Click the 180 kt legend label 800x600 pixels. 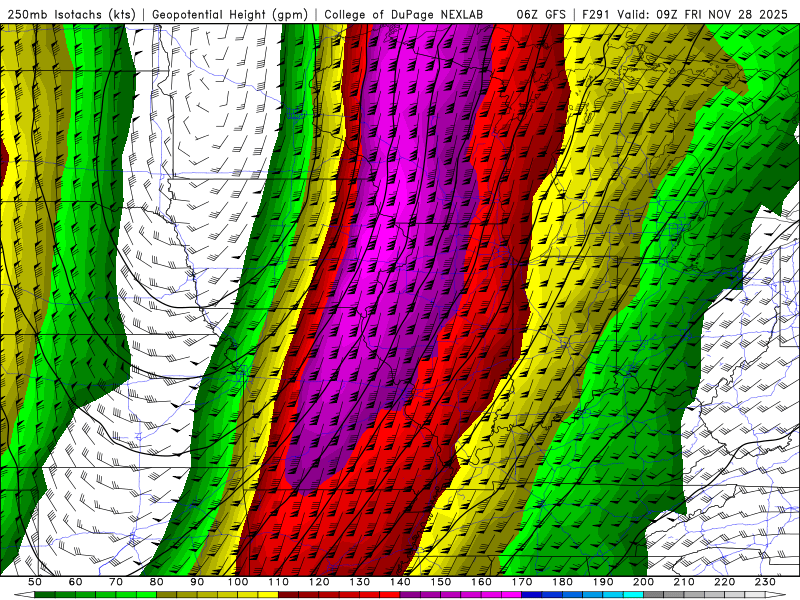coord(562,582)
